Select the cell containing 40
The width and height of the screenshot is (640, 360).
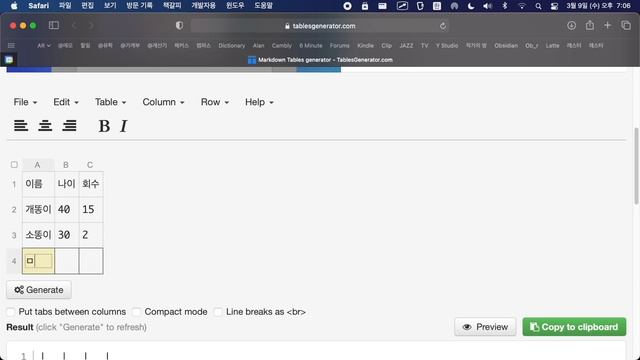[x=66, y=209]
